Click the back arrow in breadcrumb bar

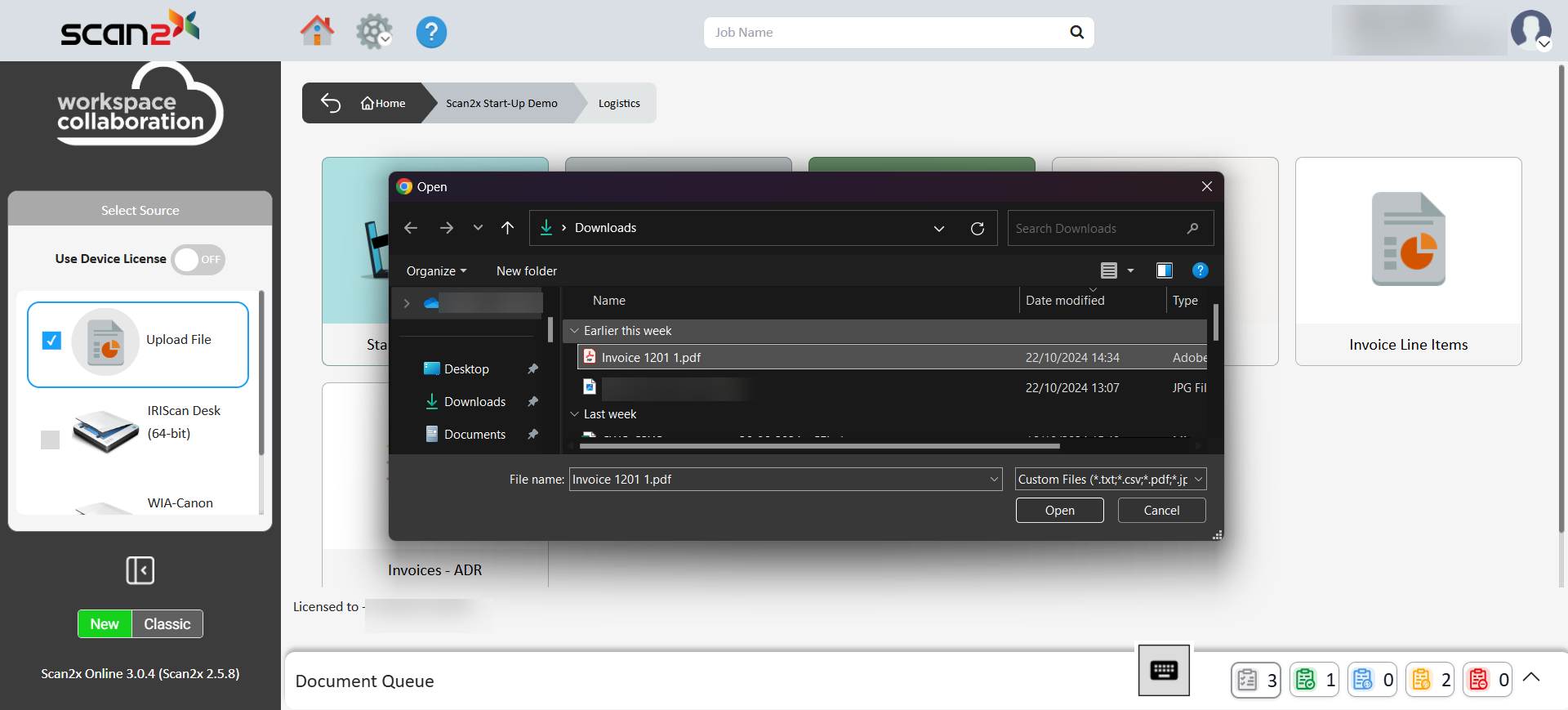coord(331,103)
